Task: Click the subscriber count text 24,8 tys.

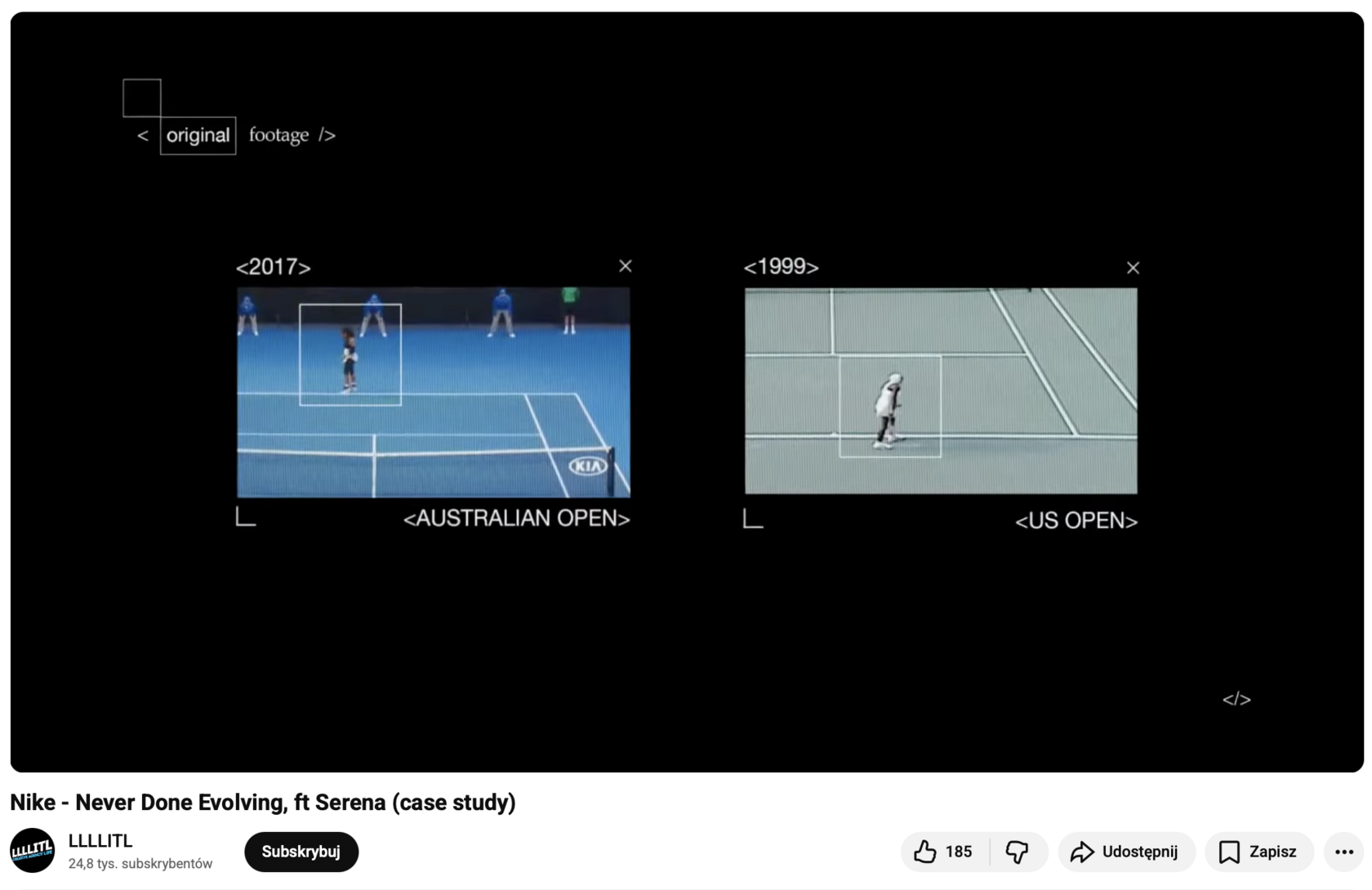Action: pyautogui.click(x=140, y=864)
